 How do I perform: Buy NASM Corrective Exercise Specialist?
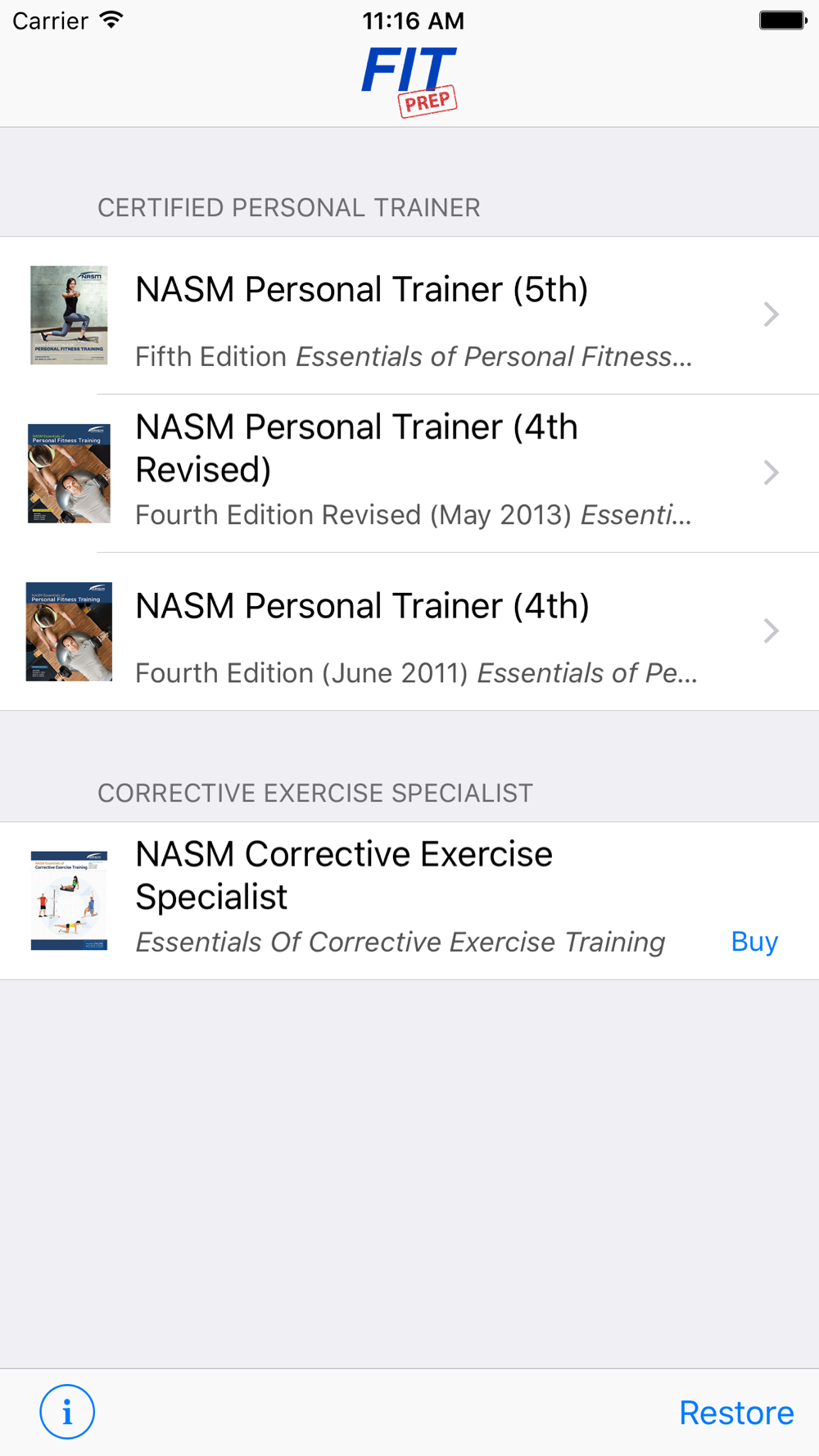754,942
